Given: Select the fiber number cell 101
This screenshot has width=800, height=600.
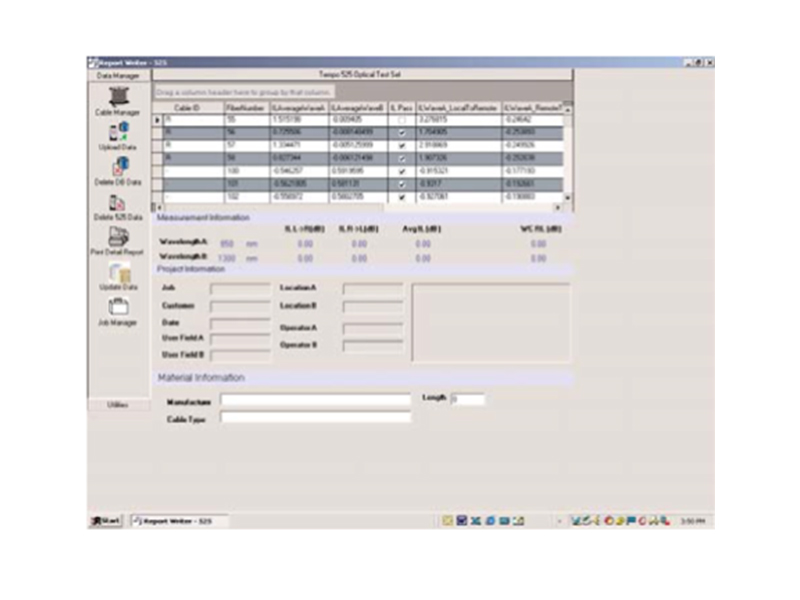Looking at the screenshot, I should (x=246, y=184).
